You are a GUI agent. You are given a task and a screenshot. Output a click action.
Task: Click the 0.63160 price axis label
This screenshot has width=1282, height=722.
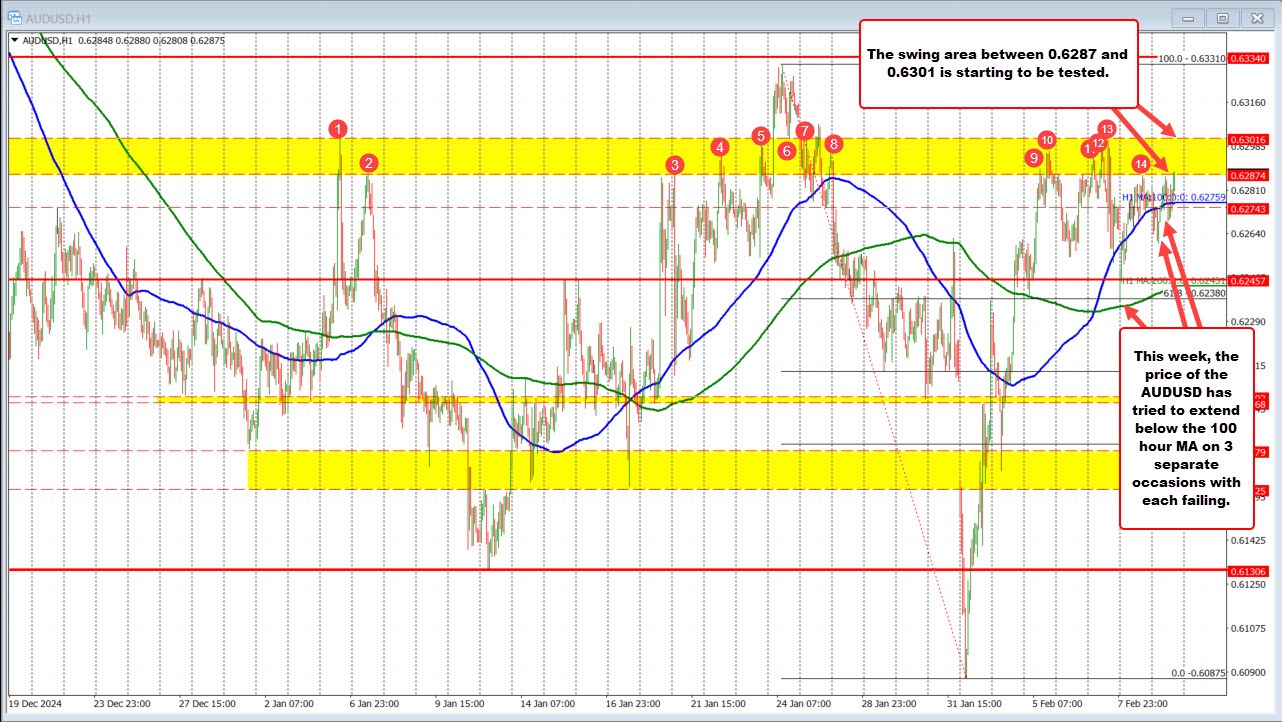click(1248, 102)
